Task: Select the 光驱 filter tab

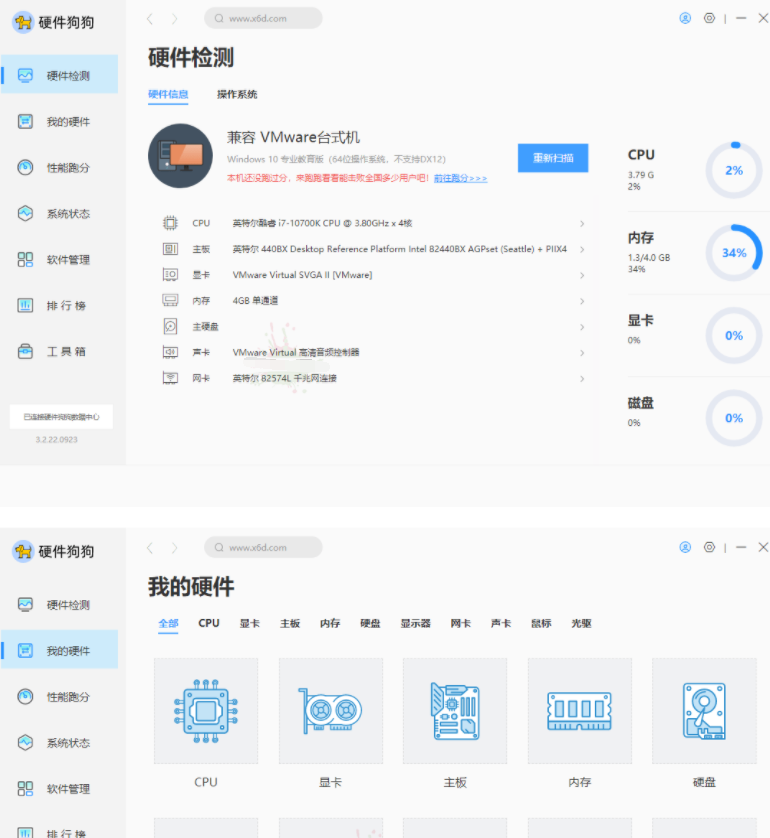Action: point(581,623)
